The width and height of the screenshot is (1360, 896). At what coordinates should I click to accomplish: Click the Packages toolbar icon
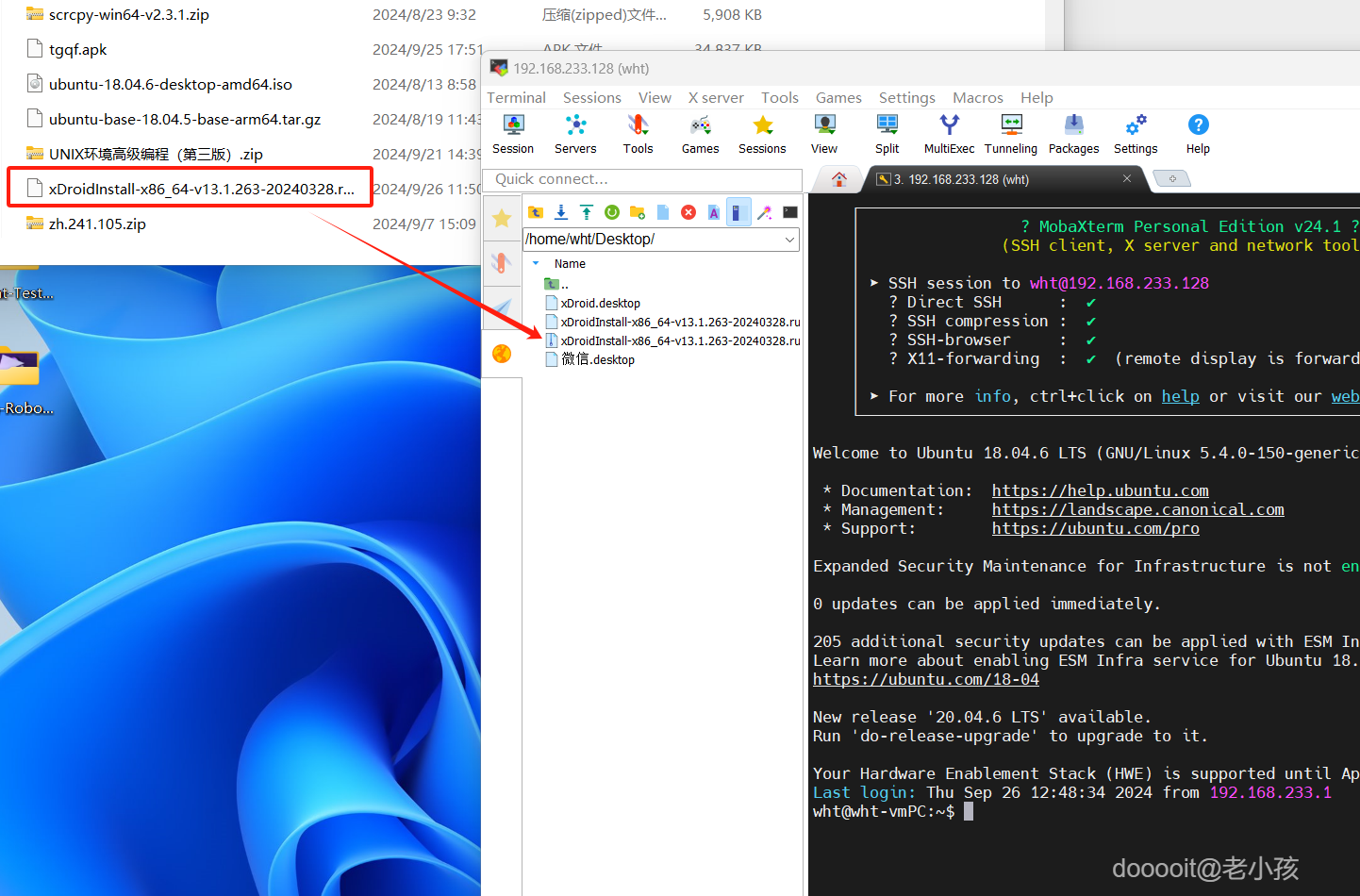(x=1073, y=134)
